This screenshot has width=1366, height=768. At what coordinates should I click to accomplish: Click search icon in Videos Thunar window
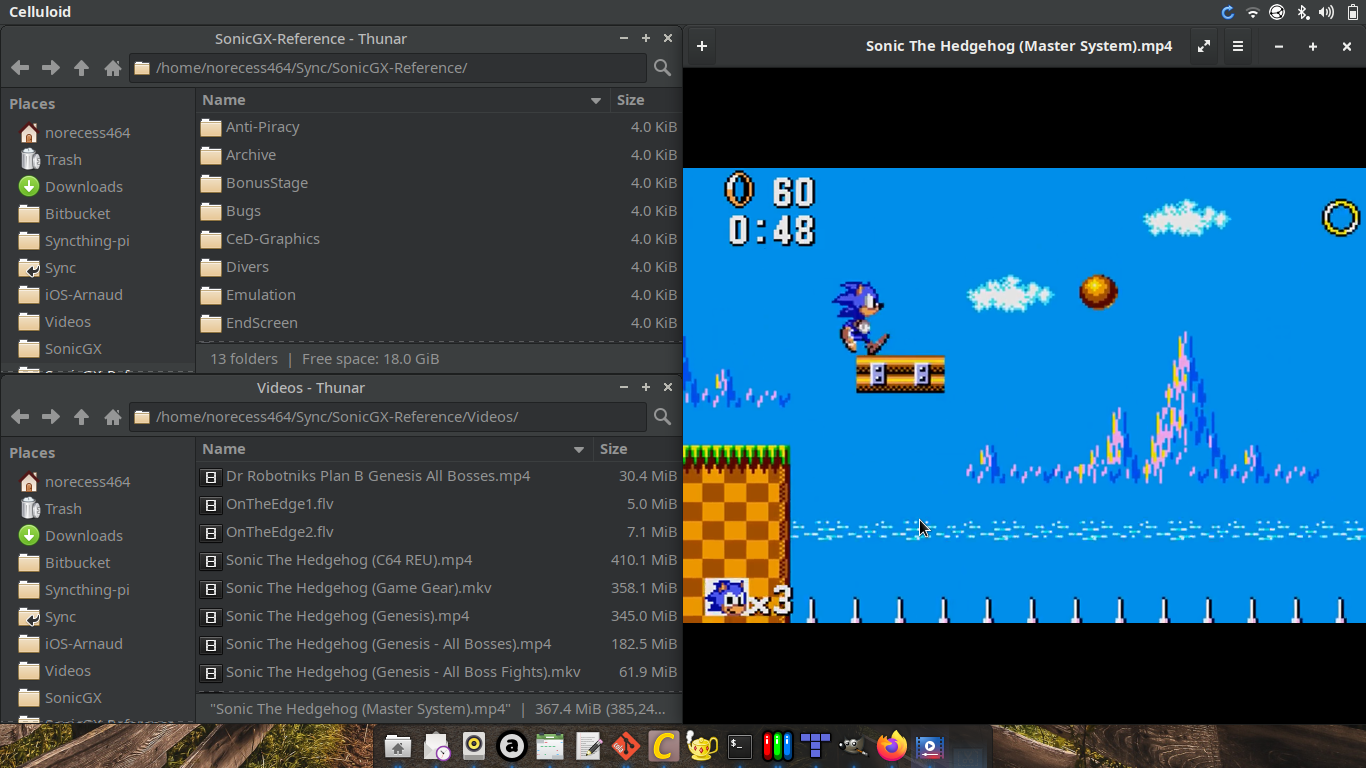tap(662, 417)
